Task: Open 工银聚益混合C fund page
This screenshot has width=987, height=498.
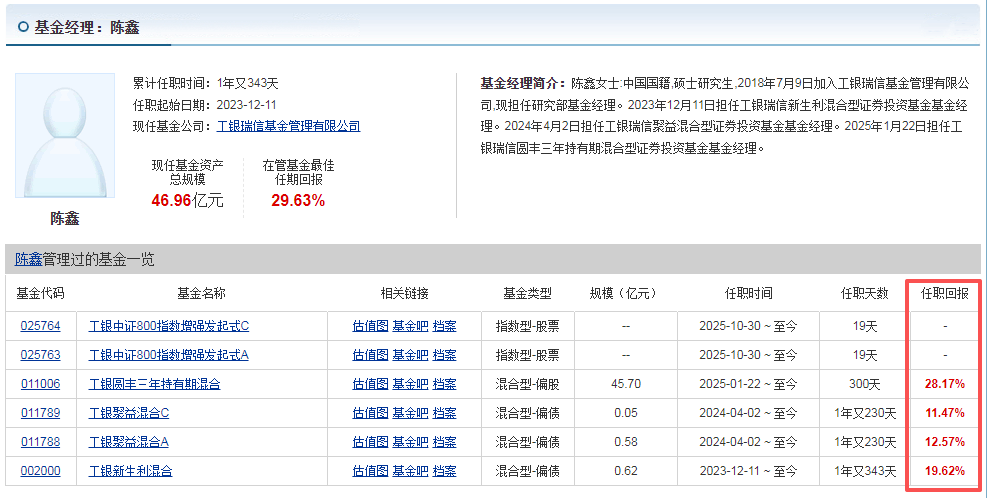Action: tap(128, 413)
